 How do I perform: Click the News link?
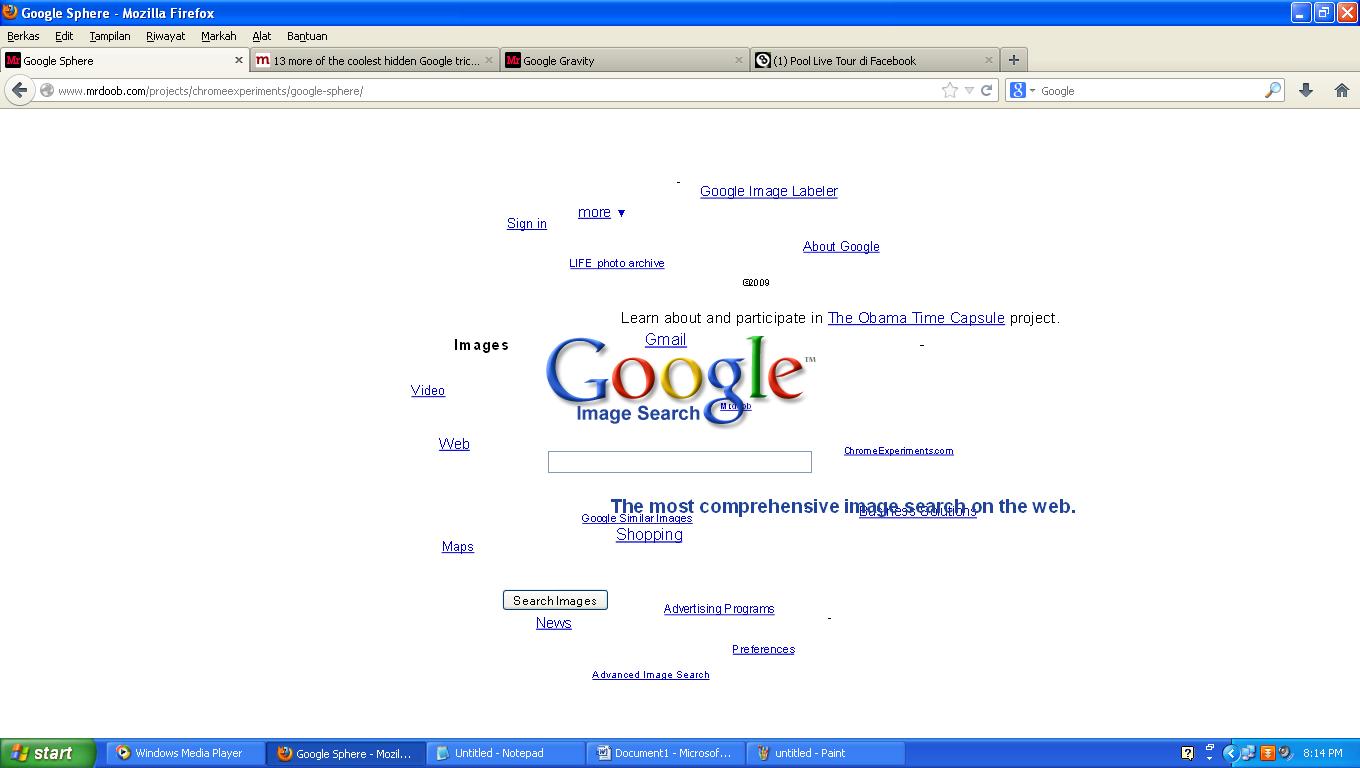pos(554,622)
